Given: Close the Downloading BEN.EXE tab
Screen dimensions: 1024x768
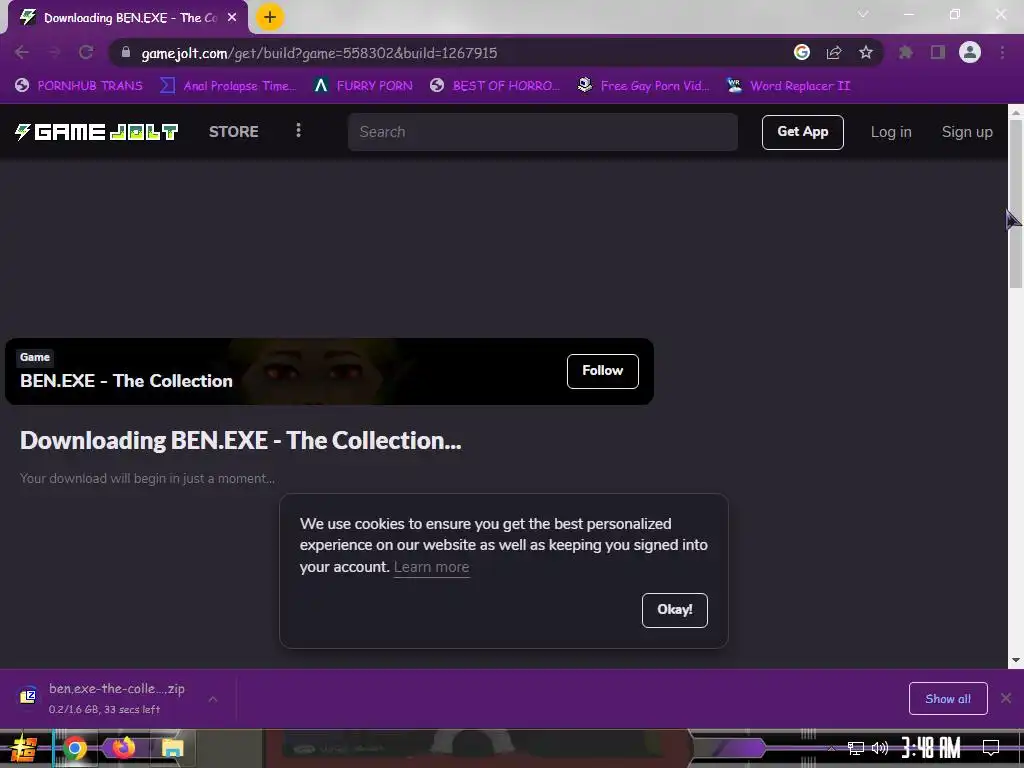Looking at the screenshot, I should click(x=232, y=18).
